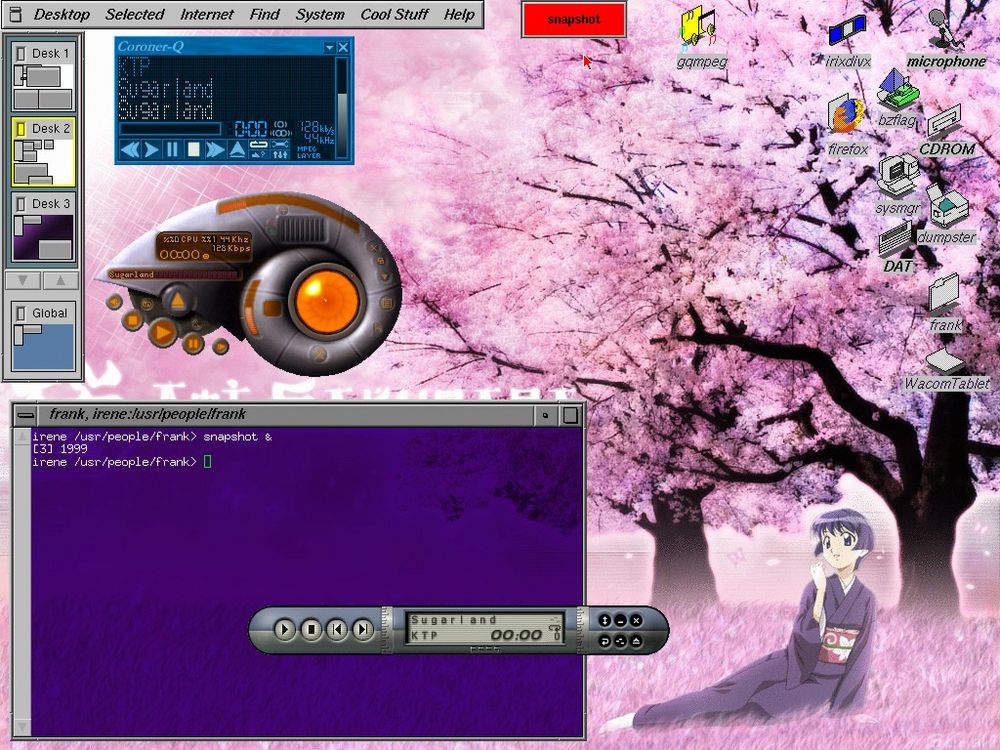1000x750 pixels.
Task: Click the large orange play button
Action: click(163, 332)
